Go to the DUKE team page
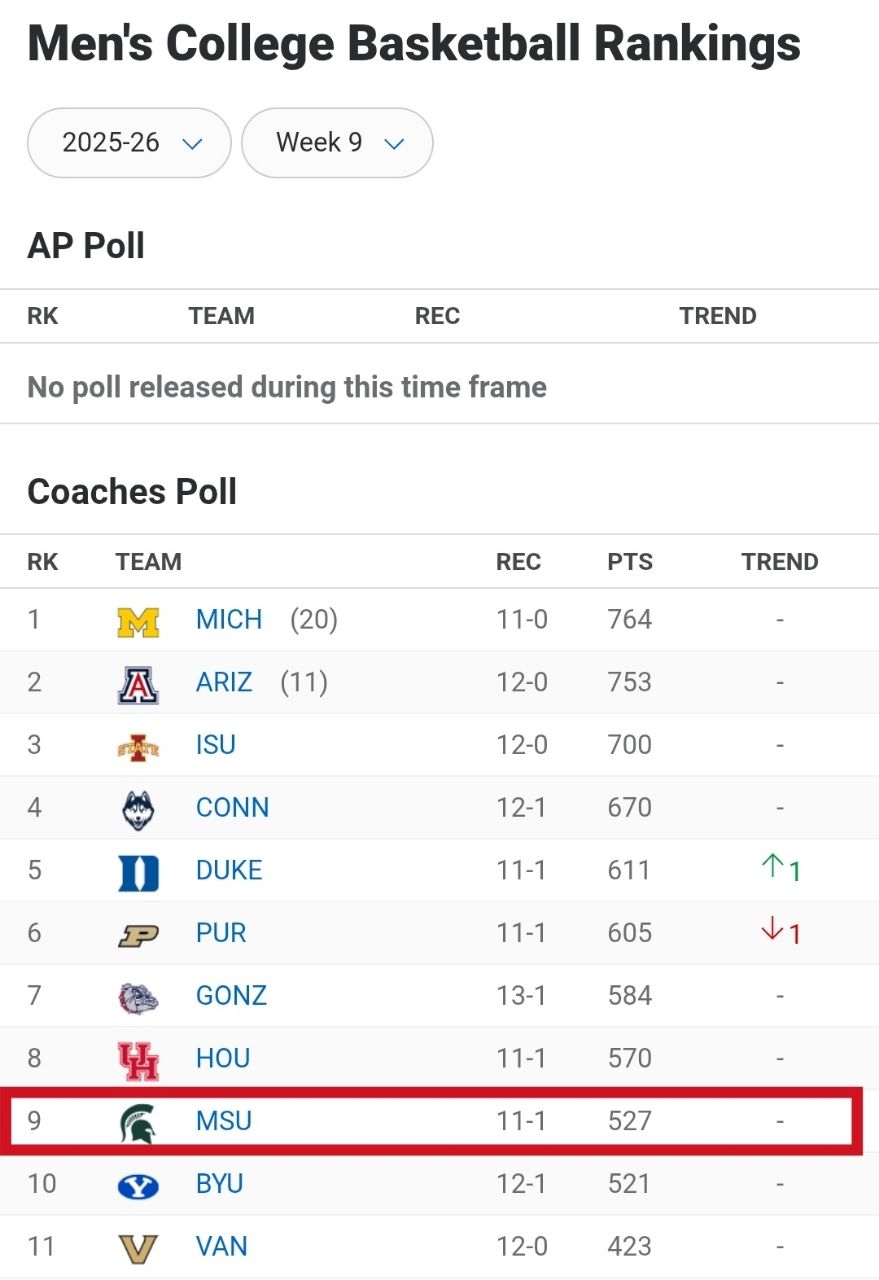Image resolution: width=879 pixels, height=1280 pixels. pos(229,870)
